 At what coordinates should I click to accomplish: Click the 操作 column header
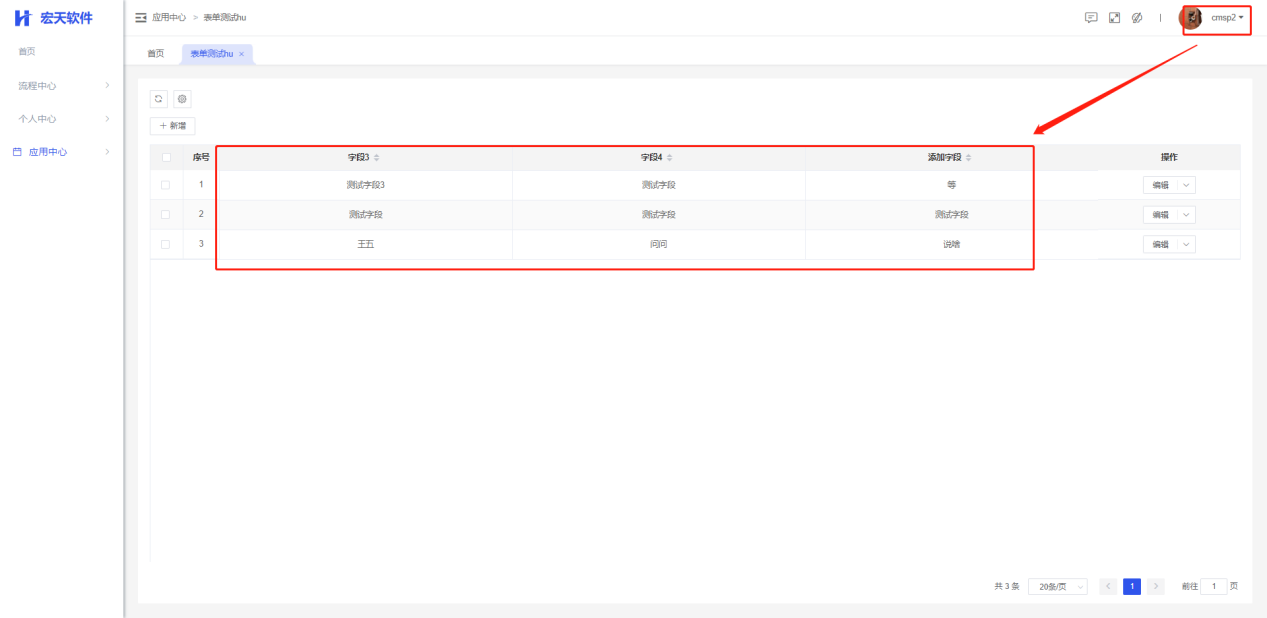1169,158
